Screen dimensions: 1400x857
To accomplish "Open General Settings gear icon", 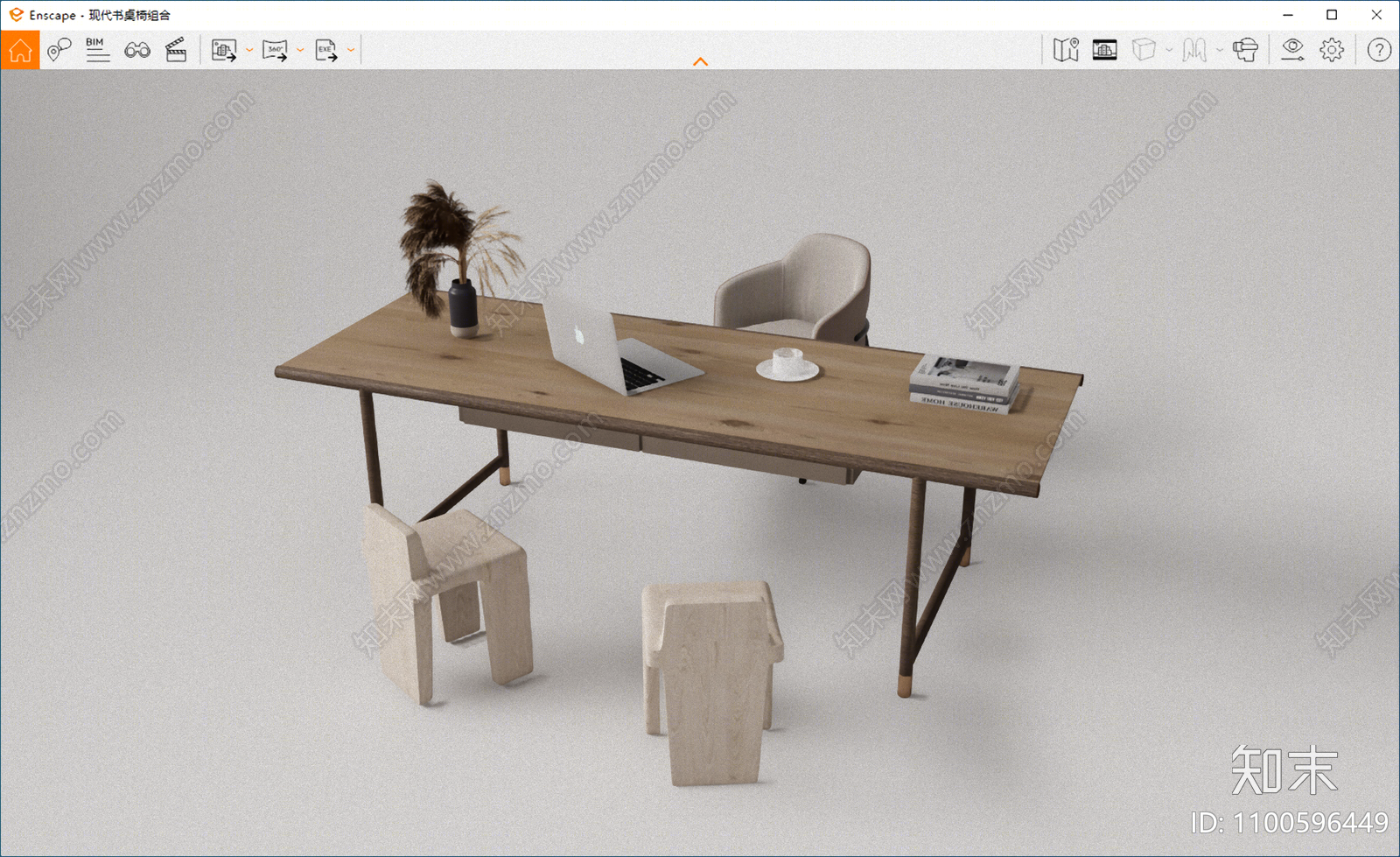I will click(1332, 50).
